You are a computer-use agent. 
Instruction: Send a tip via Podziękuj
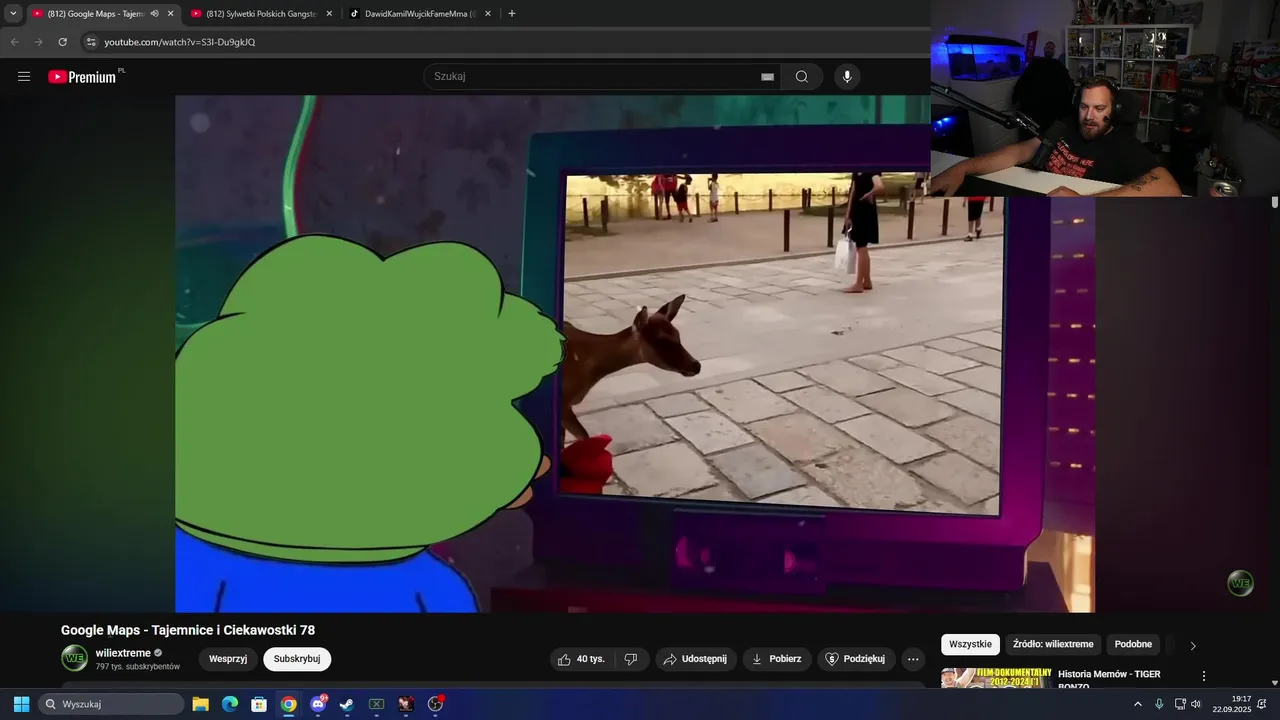(856, 659)
